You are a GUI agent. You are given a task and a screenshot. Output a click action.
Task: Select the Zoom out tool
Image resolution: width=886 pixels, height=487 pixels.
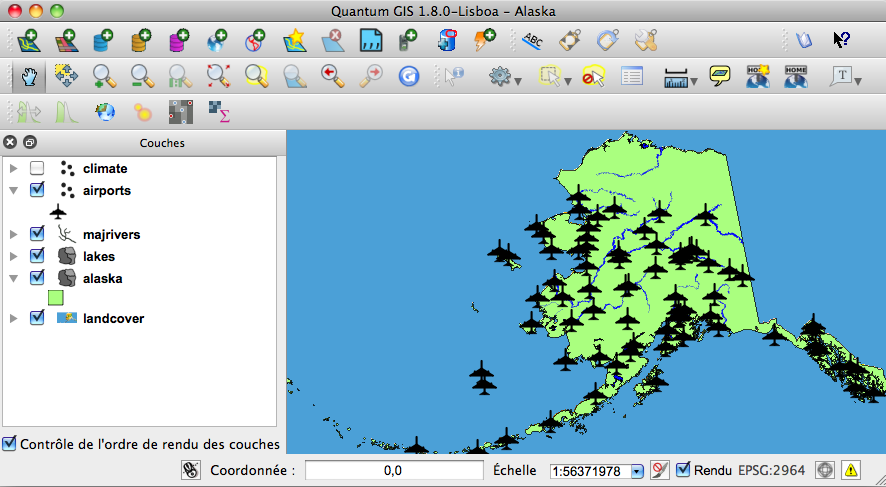point(142,76)
